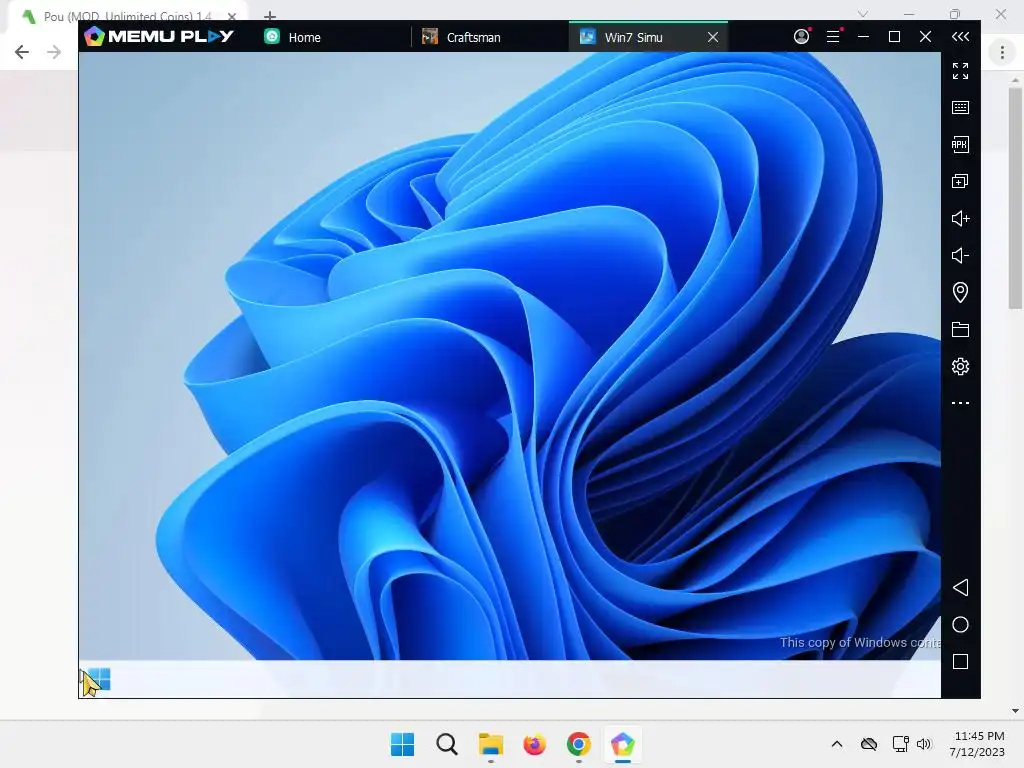This screenshot has height=768, width=1024.
Task: Collapse the MEmu sidebar with the triple-chevron arrows
Action: point(960,37)
